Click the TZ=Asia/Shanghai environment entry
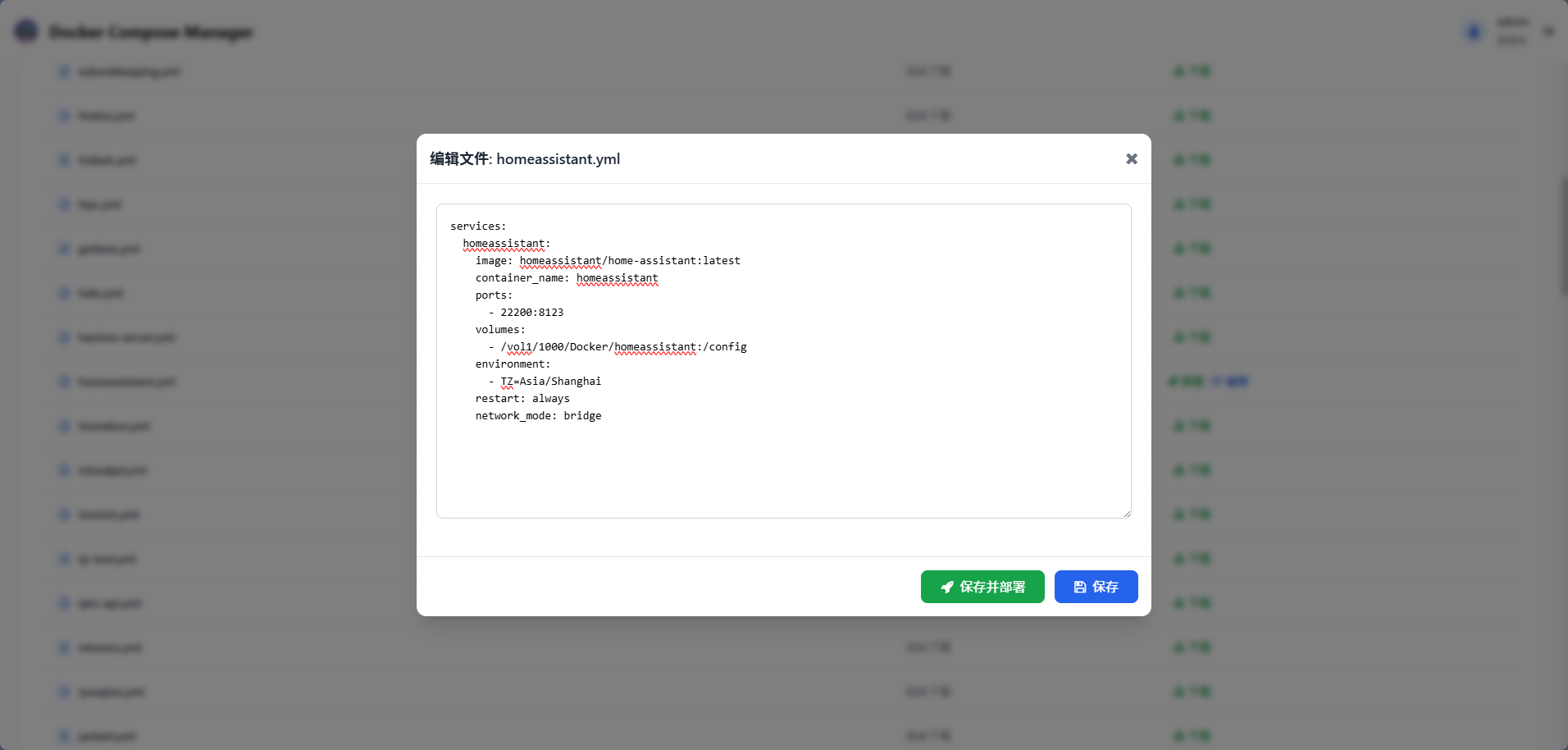This screenshot has height=750, width=1568. pos(550,382)
